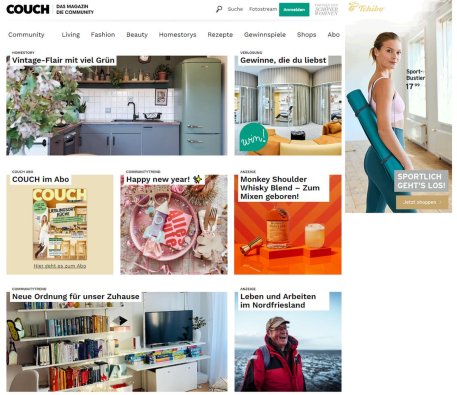Viewport: 457px width, 395px height.
Task: Open the Beauty menu item
Action: [x=137, y=35]
